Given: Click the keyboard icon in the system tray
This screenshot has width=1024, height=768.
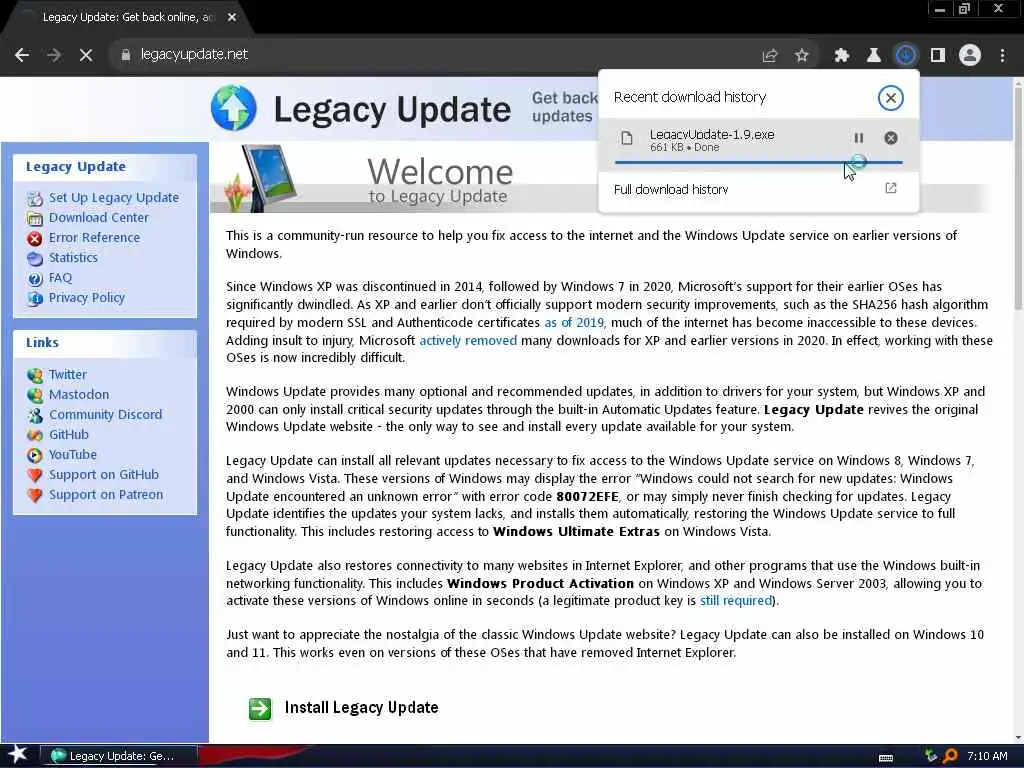Looking at the screenshot, I should [x=886, y=758].
